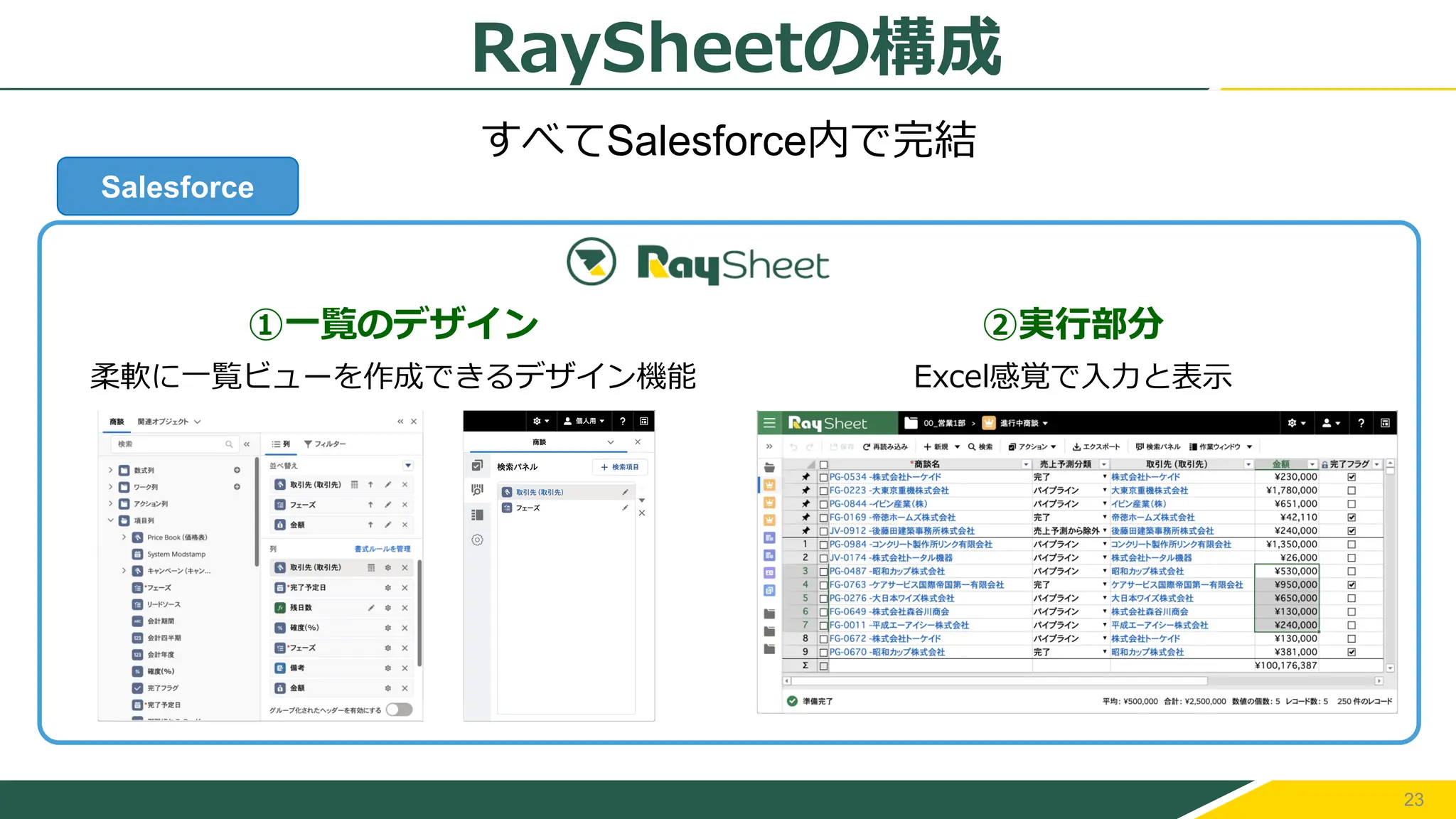This screenshot has height=819, width=1456.
Task: Uncheck 完了フラグ for the ¥230,000 row
Action: click(1351, 477)
